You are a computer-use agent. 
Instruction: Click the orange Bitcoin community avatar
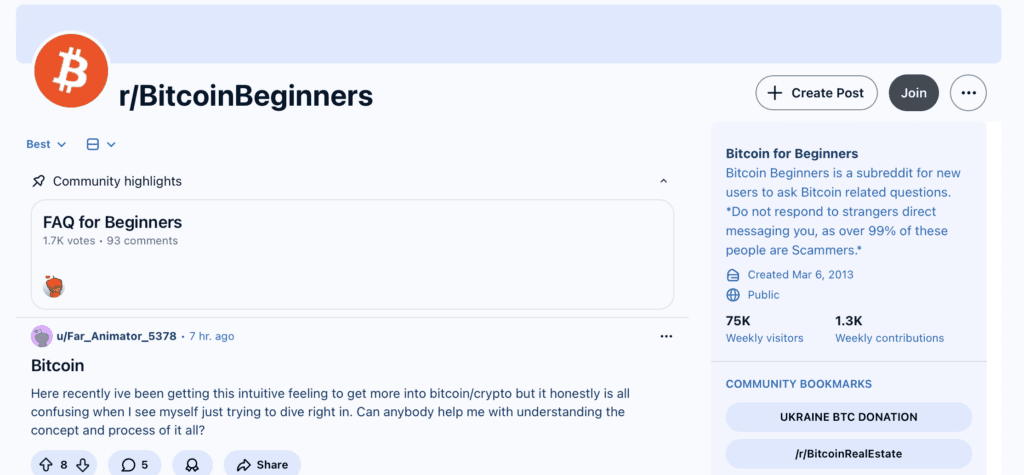tap(71, 70)
